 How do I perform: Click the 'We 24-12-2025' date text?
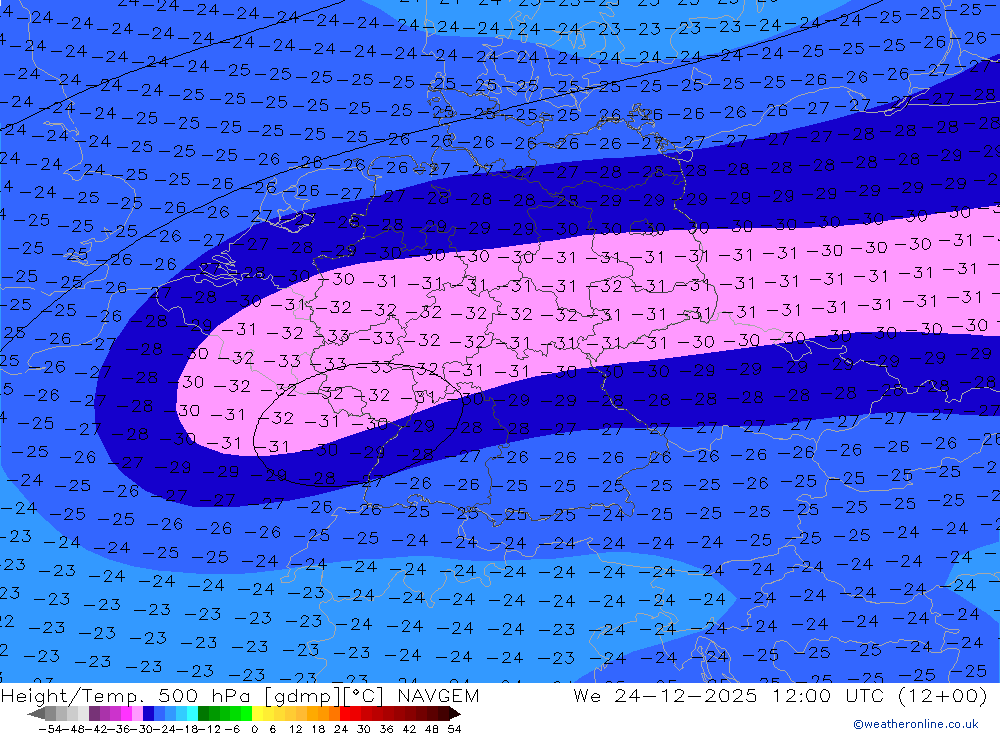point(665,695)
